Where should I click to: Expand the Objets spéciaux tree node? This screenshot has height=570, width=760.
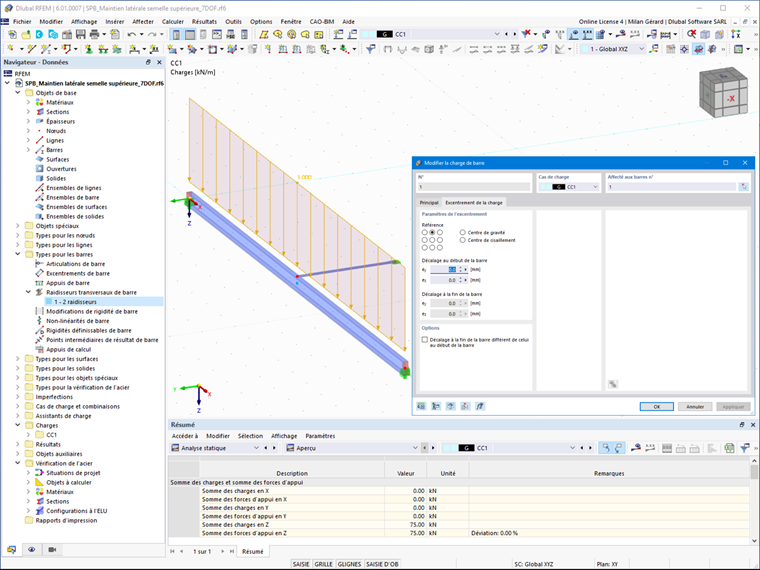[18, 226]
